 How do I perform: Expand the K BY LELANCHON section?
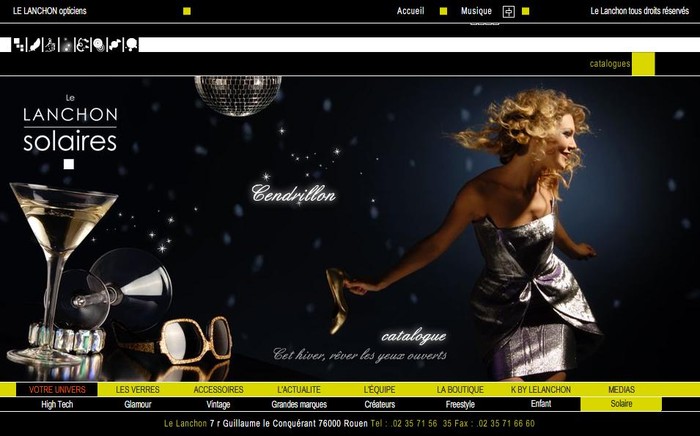click(540, 389)
